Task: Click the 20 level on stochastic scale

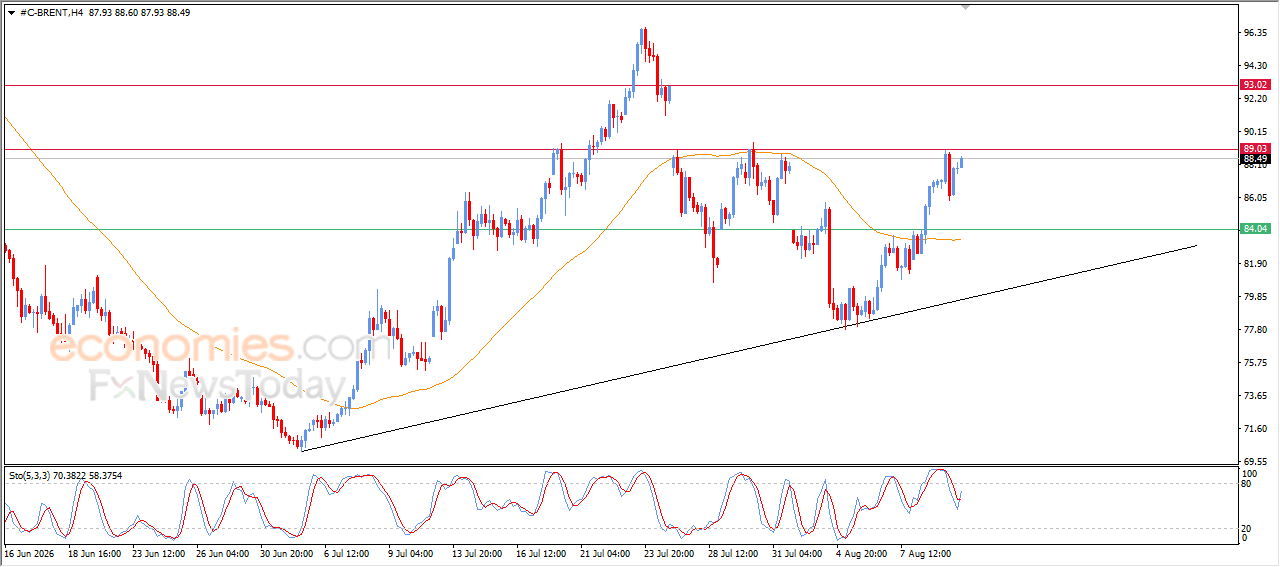Action: tap(1247, 528)
